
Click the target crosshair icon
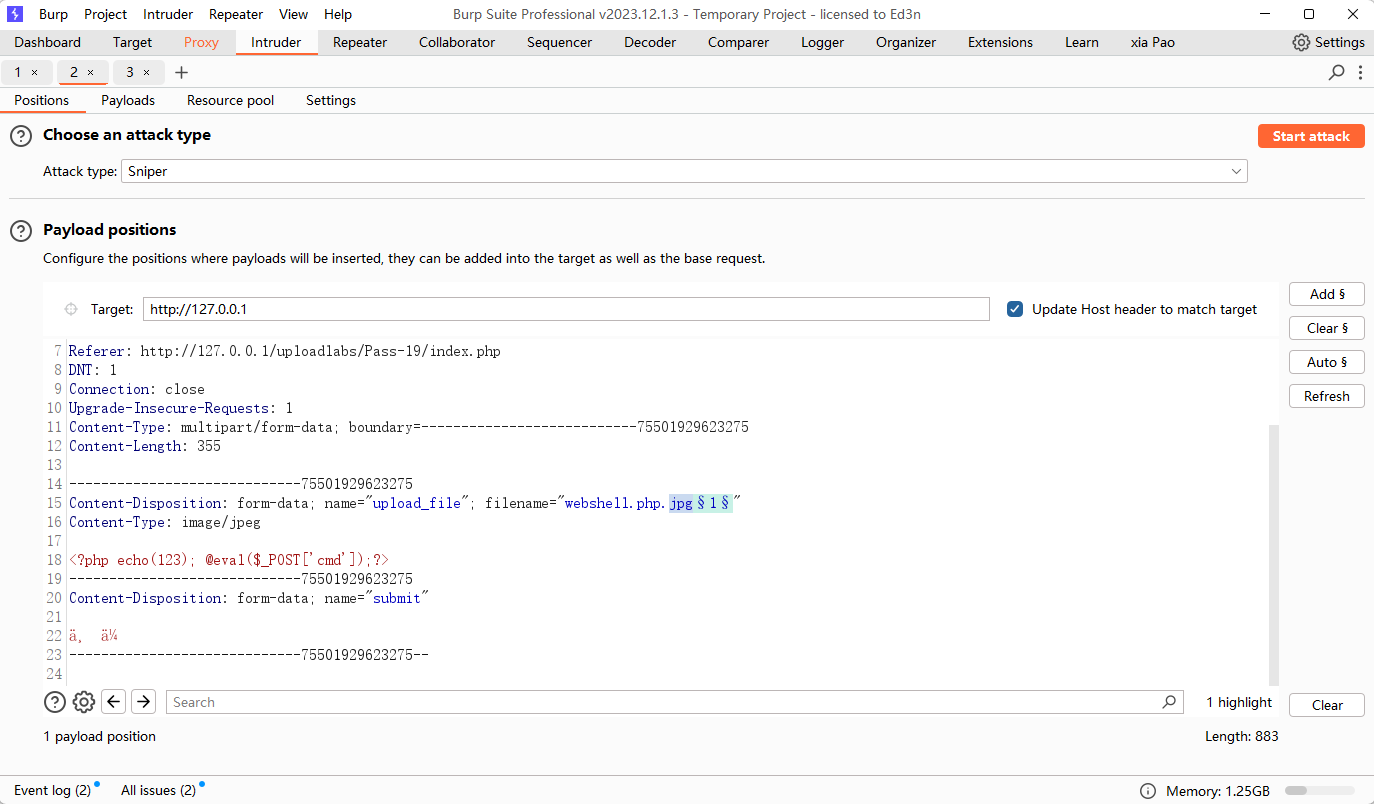71,309
